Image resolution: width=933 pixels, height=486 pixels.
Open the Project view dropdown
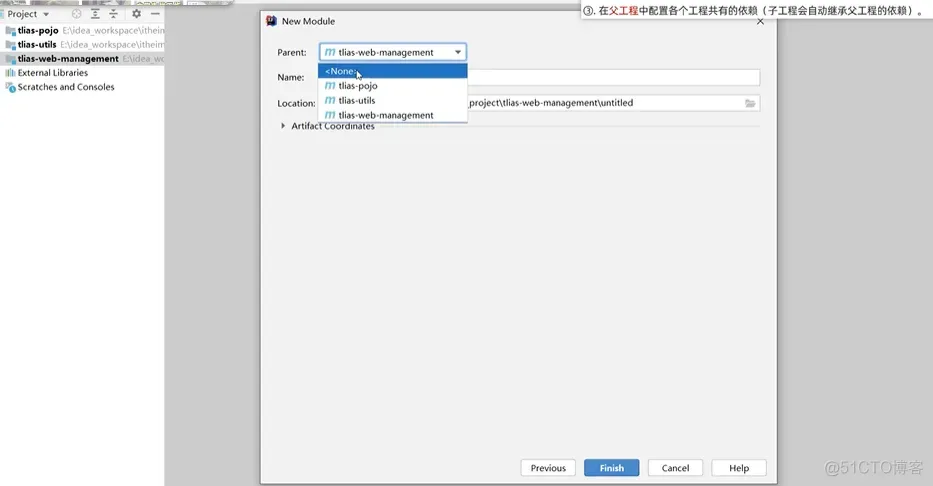point(28,14)
